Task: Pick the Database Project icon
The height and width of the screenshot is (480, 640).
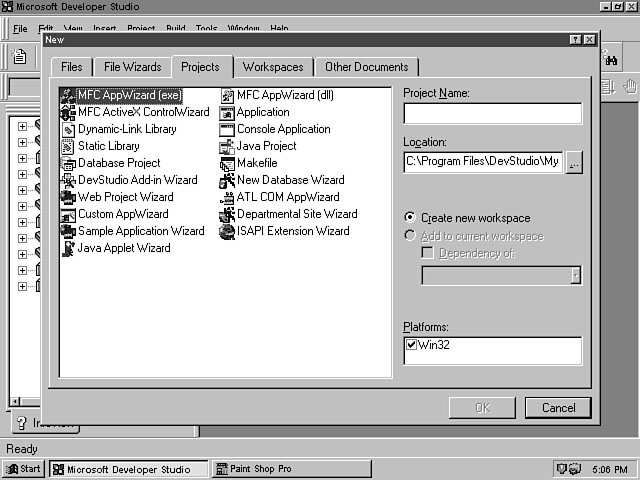Action: click(68, 164)
